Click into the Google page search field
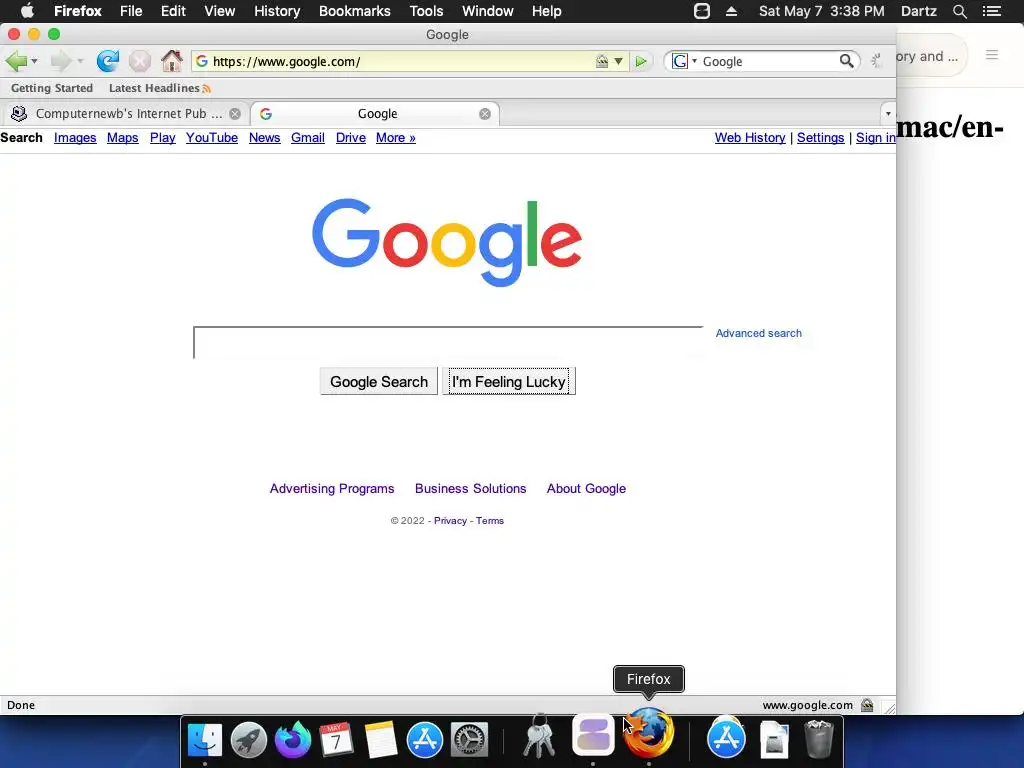This screenshot has height=768, width=1024. tap(448, 343)
